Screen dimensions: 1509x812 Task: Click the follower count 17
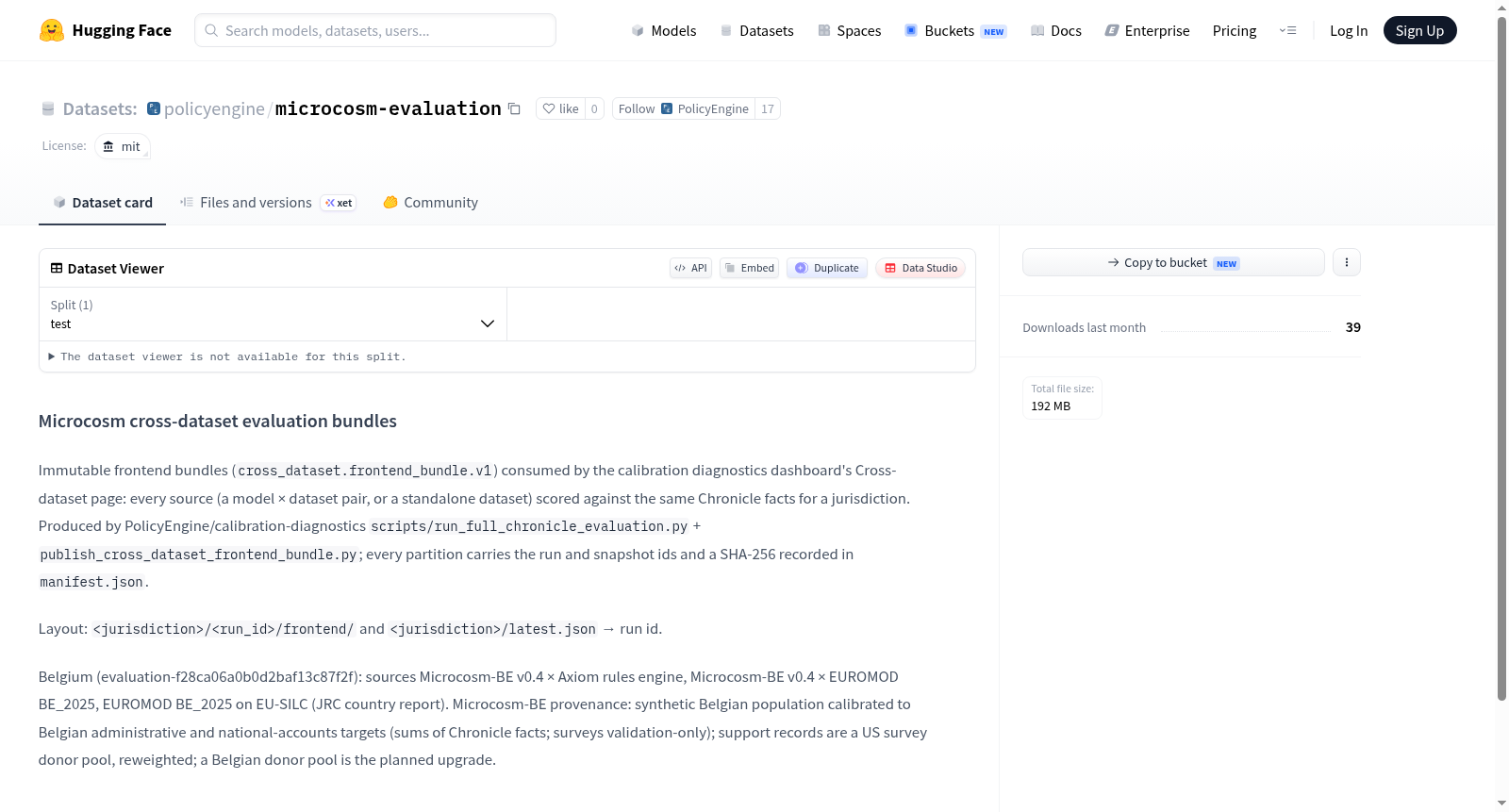tap(768, 108)
